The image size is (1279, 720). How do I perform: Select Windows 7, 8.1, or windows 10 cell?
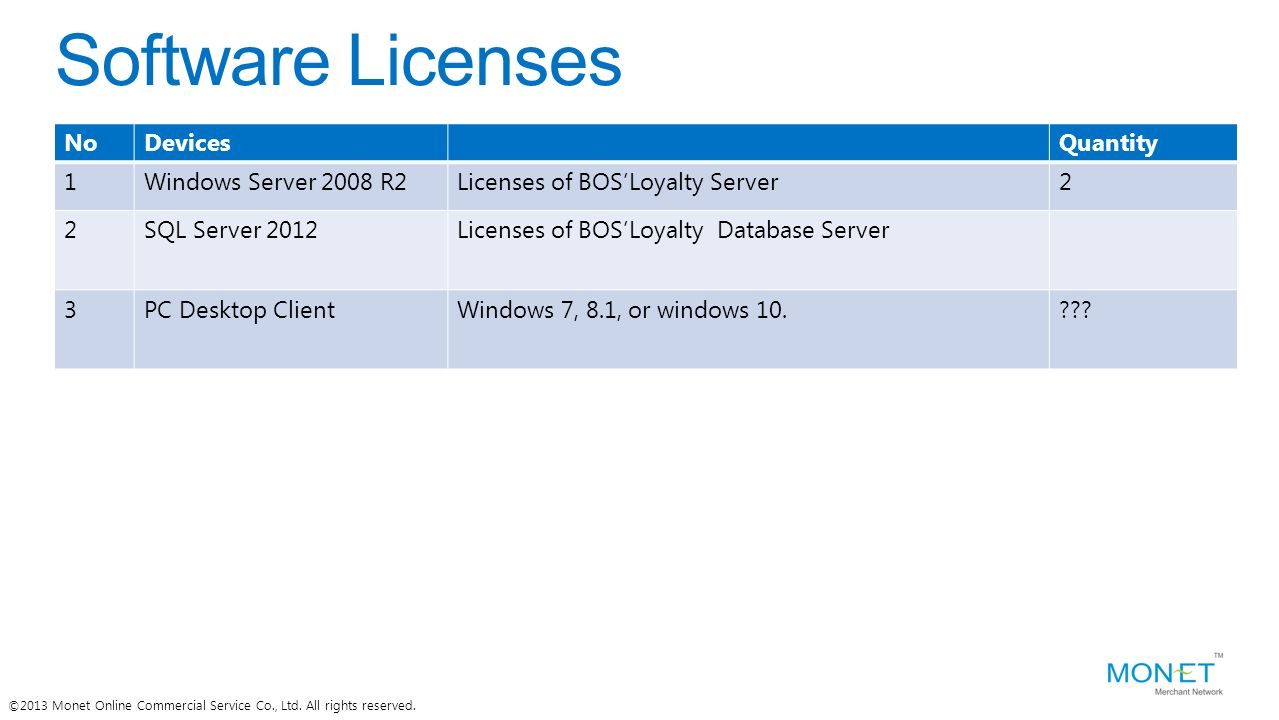pos(748,329)
